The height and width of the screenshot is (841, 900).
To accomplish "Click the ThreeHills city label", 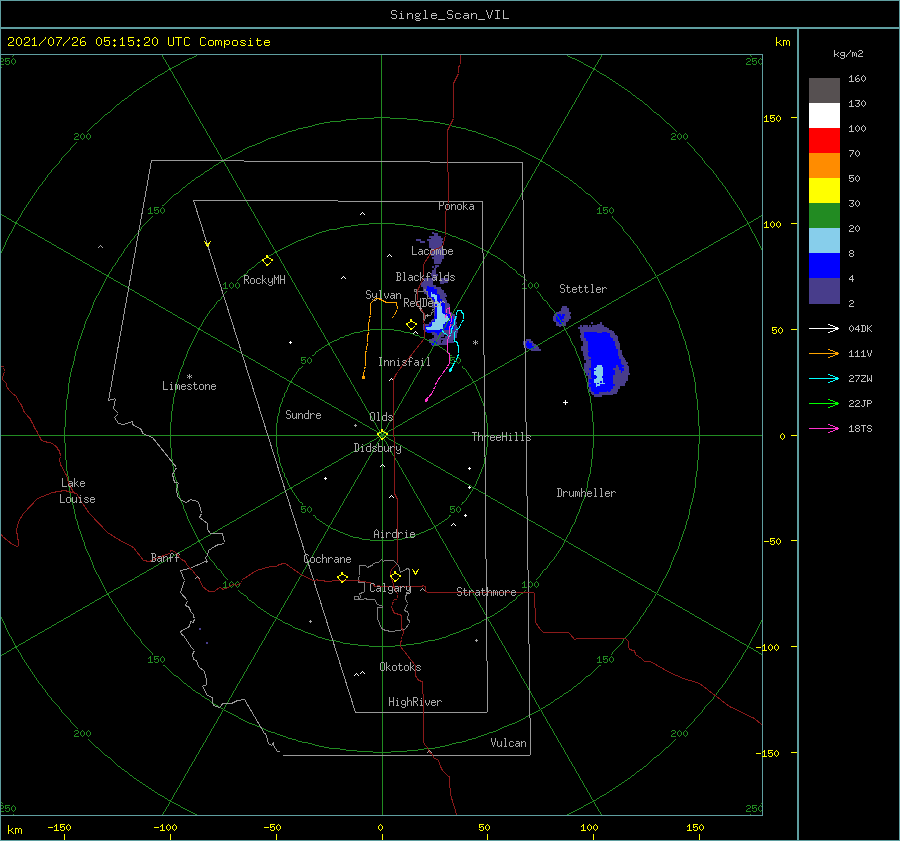I will (x=501, y=437).
